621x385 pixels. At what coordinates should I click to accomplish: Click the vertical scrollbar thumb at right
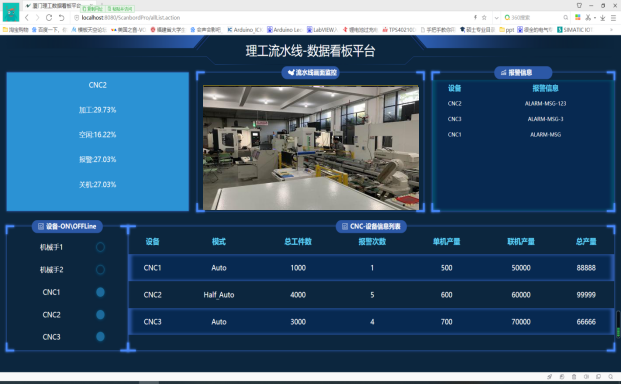[618, 324]
